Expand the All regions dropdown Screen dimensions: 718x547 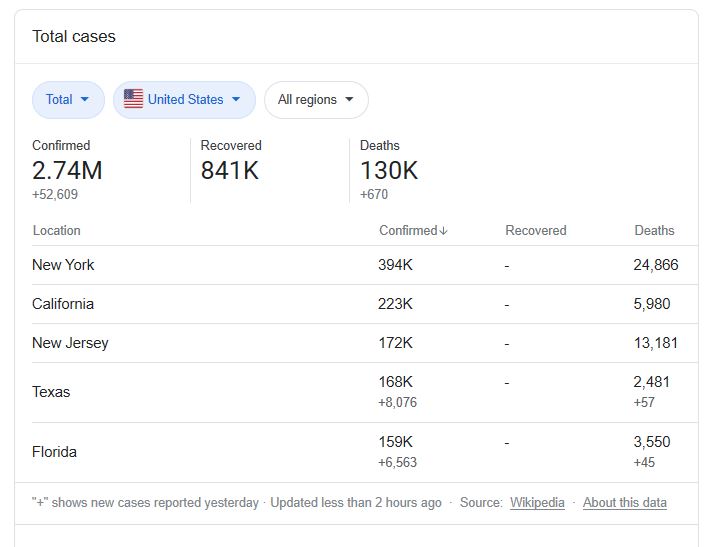(316, 100)
